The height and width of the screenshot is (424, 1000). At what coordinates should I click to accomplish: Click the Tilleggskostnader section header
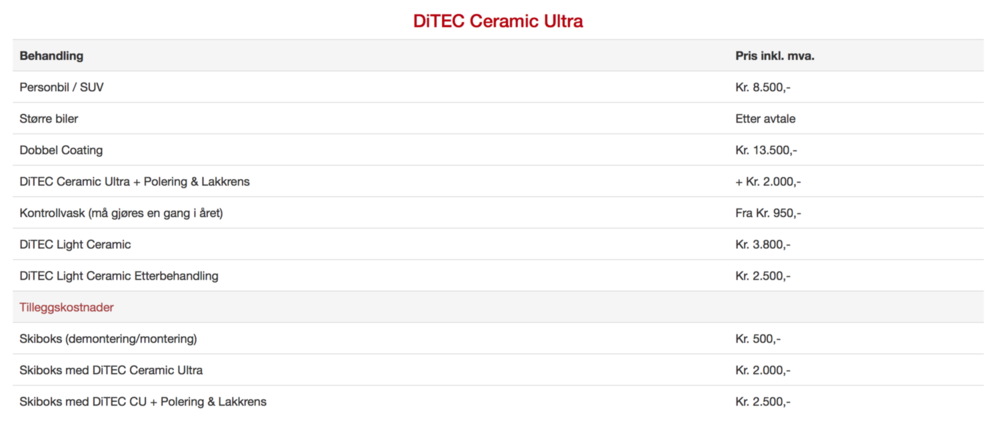pyautogui.click(x=66, y=307)
